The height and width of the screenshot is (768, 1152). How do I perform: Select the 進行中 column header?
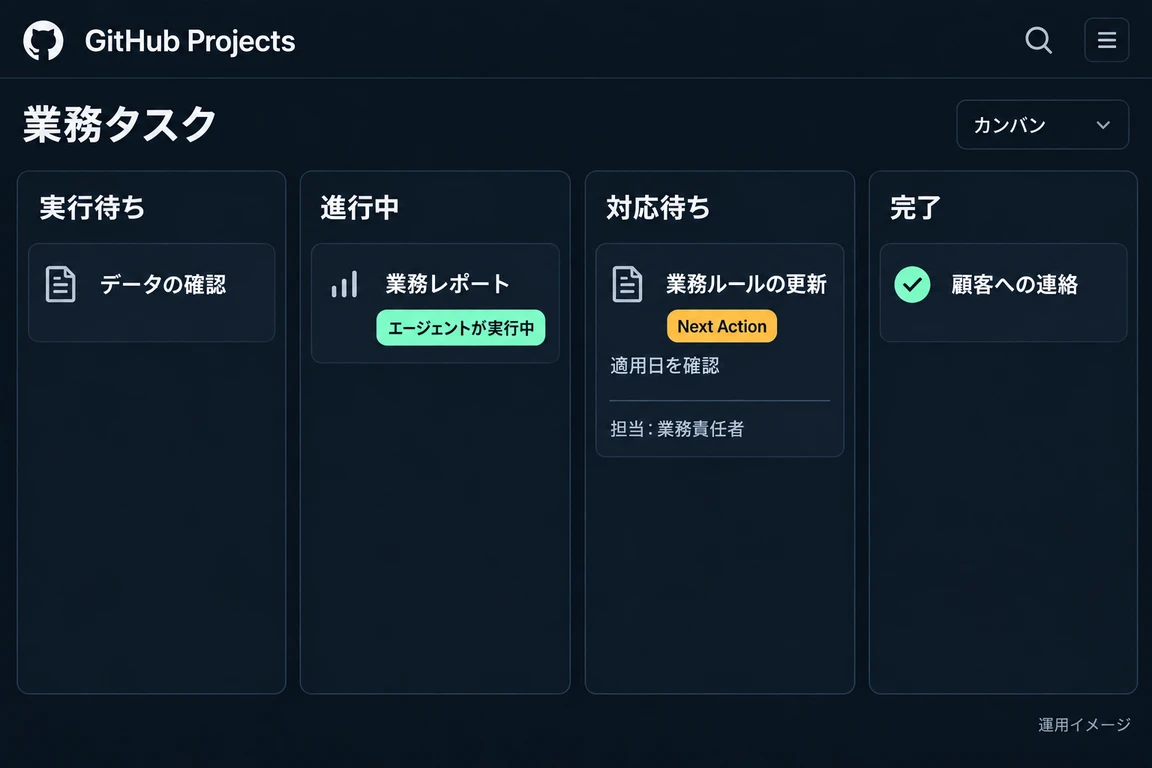pos(360,207)
